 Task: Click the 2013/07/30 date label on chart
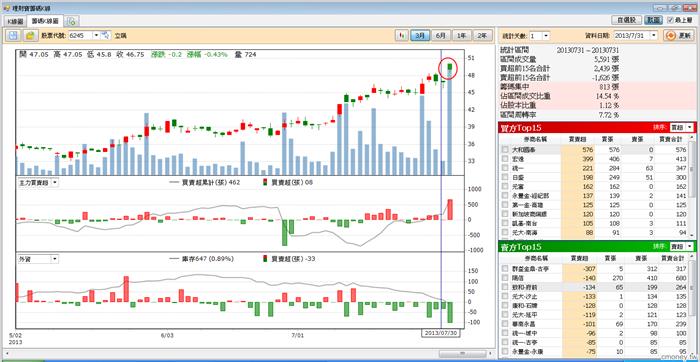click(440, 333)
